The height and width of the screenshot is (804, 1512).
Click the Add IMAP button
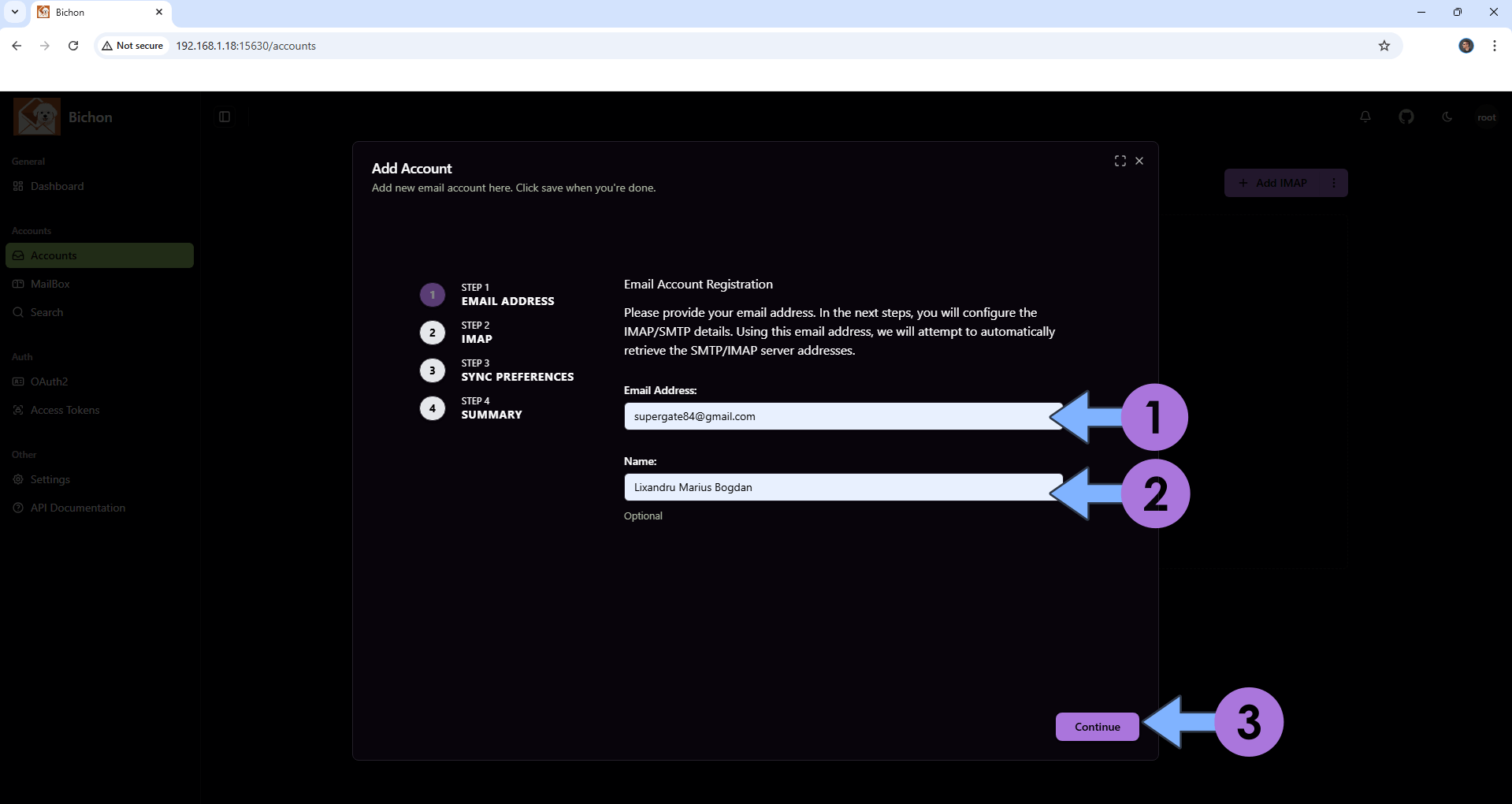pos(1272,183)
